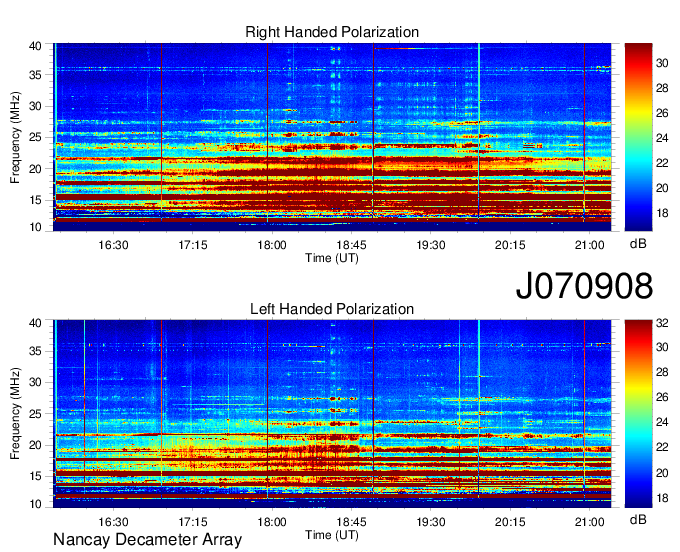
Task: Click the 26 value on Left Handed colorbar
Action: tap(662, 397)
